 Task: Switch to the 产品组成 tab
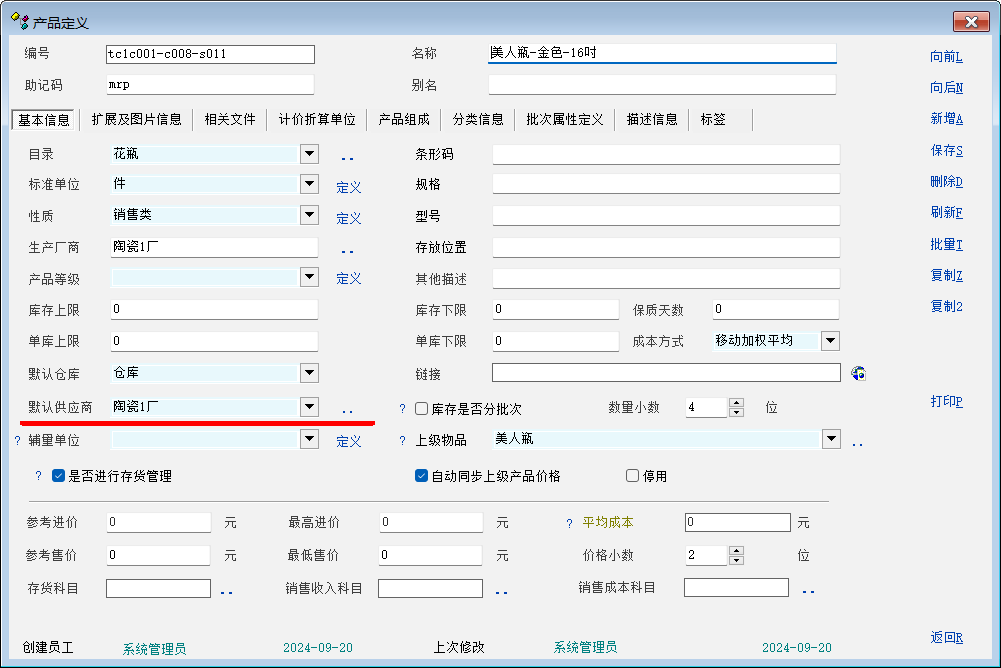pyautogui.click(x=404, y=119)
